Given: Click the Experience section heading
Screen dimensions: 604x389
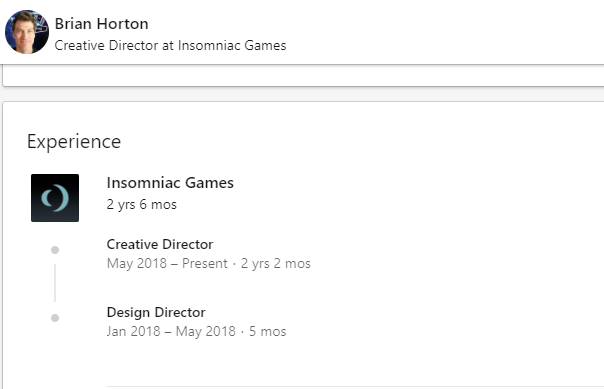Looking at the screenshot, I should tap(74, 141).
